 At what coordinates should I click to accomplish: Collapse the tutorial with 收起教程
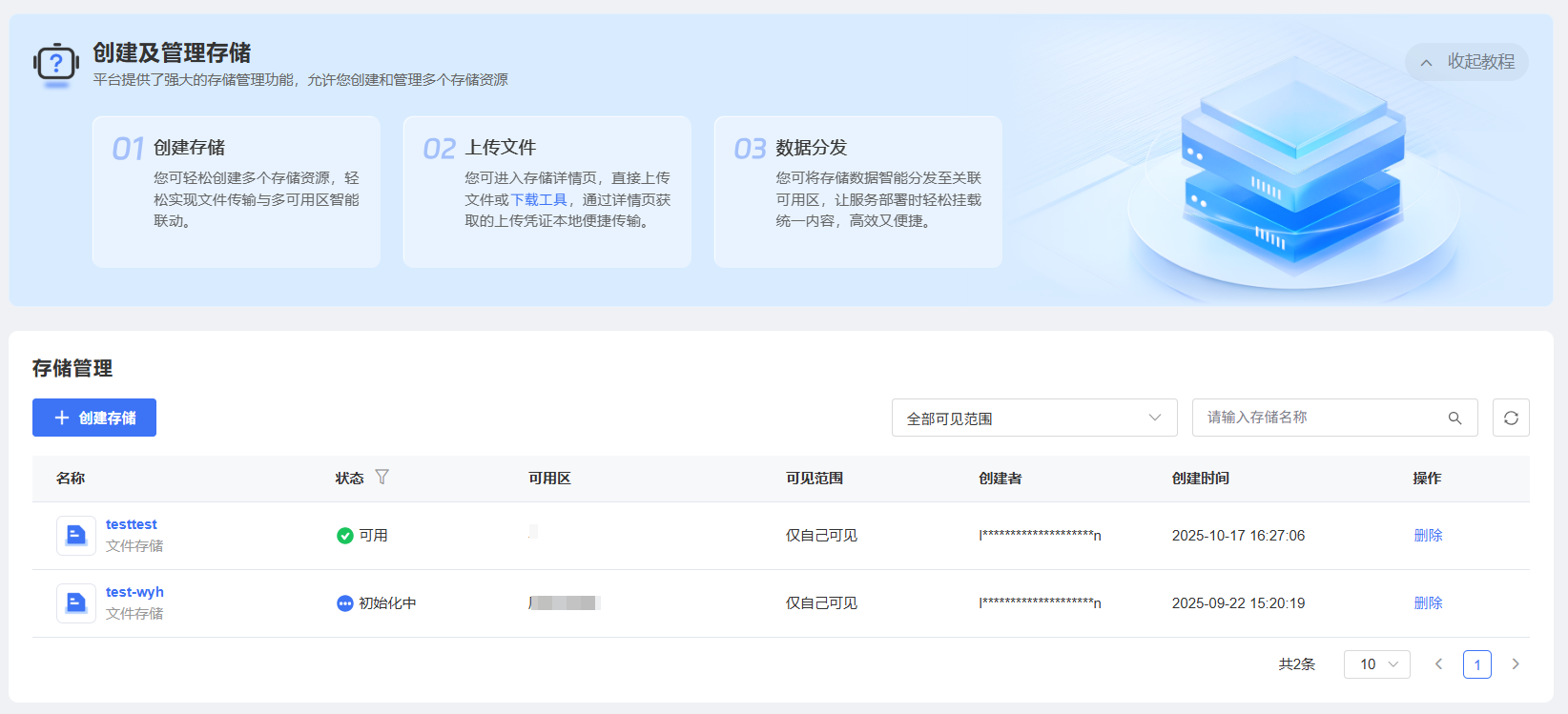(x=1467, y=62)
